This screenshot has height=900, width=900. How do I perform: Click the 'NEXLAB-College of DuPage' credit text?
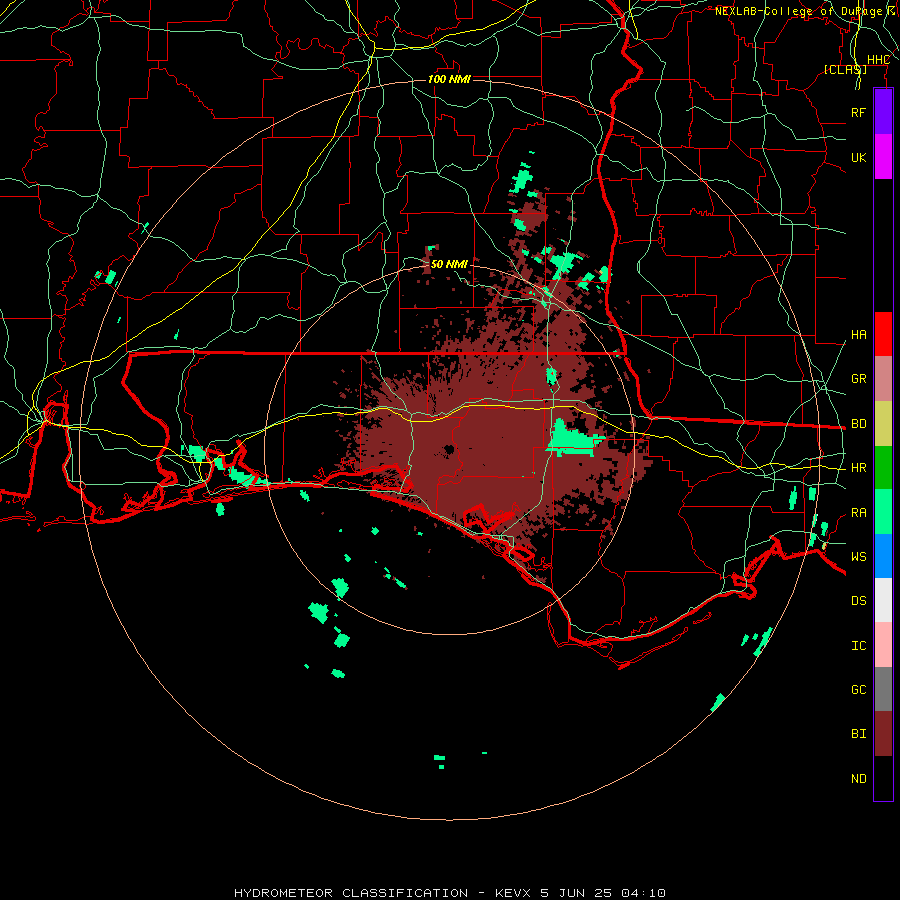point(798,11)
